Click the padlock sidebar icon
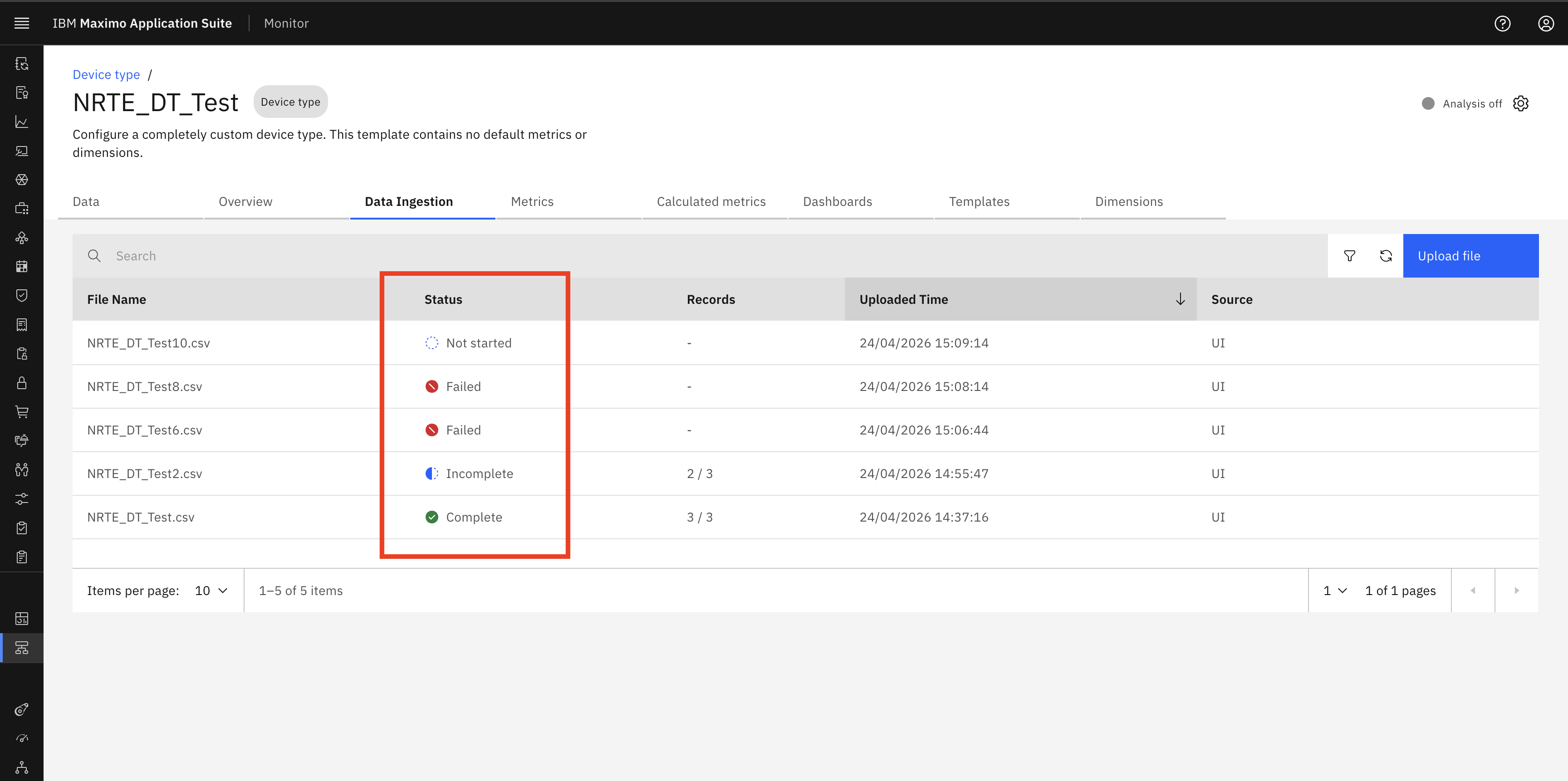Viewport: 1568px width, 781px height. 22,383
